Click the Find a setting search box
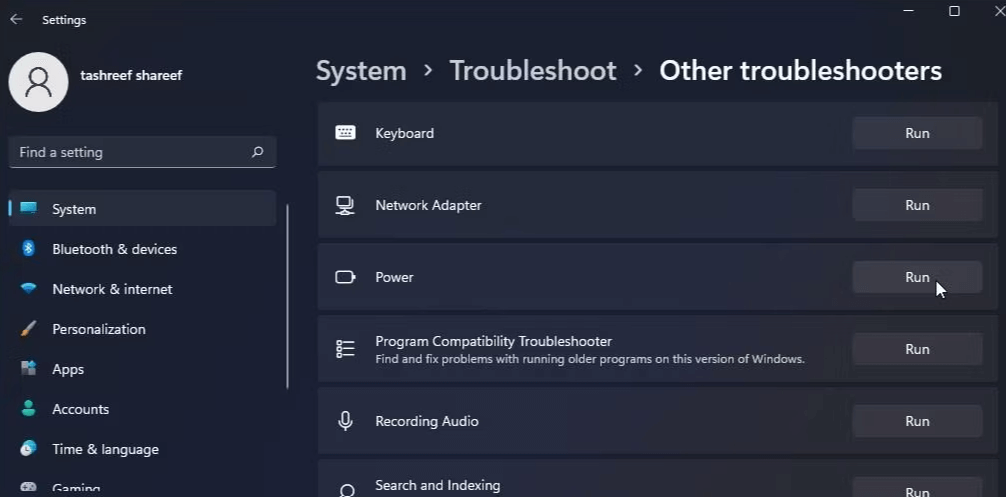This screenshot has height=497, width=1006. pos(130,152)
